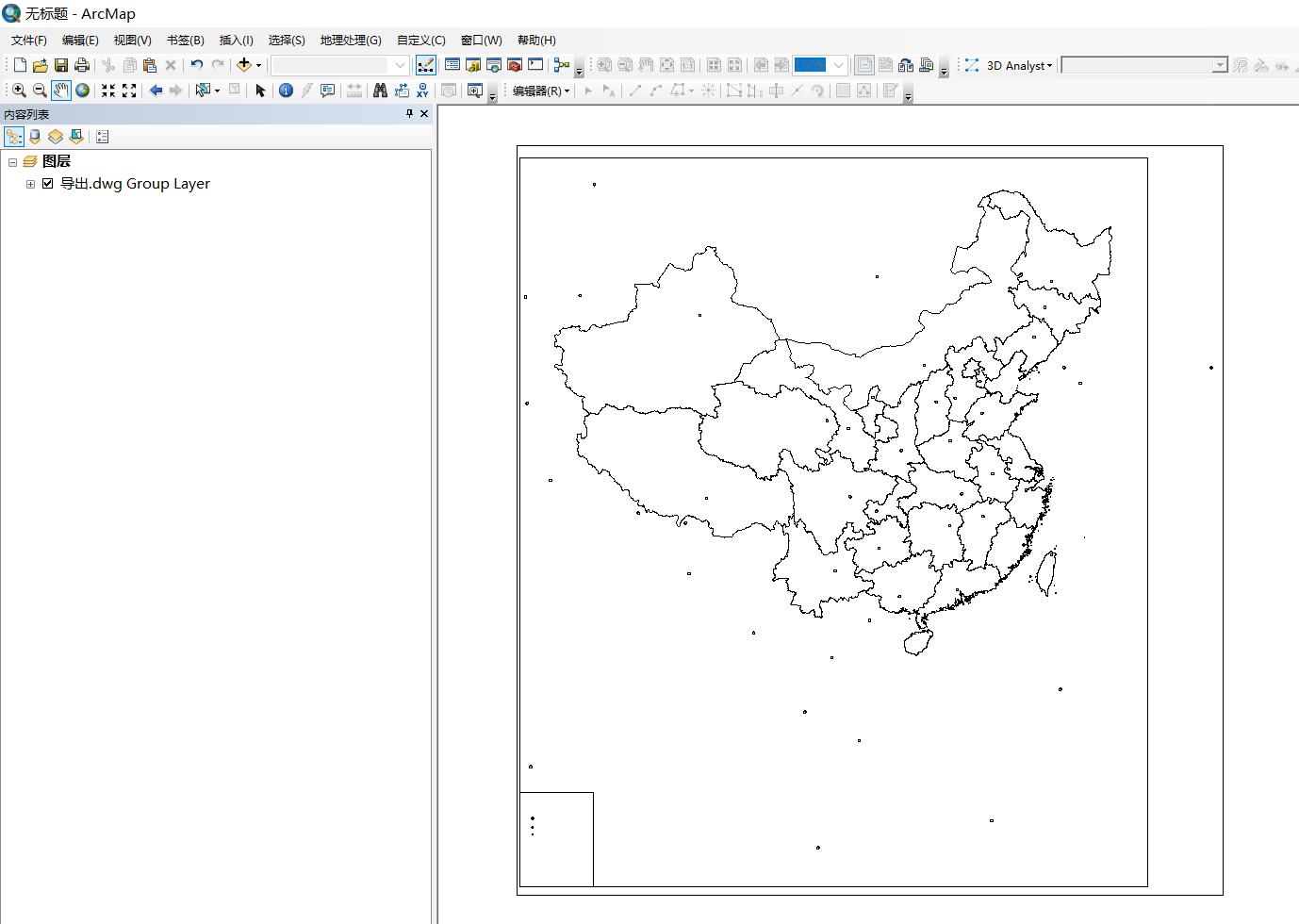The height and width of the screenshot is (924, 1299).
Task: Choose the Select Features tool
Action: 202,91
